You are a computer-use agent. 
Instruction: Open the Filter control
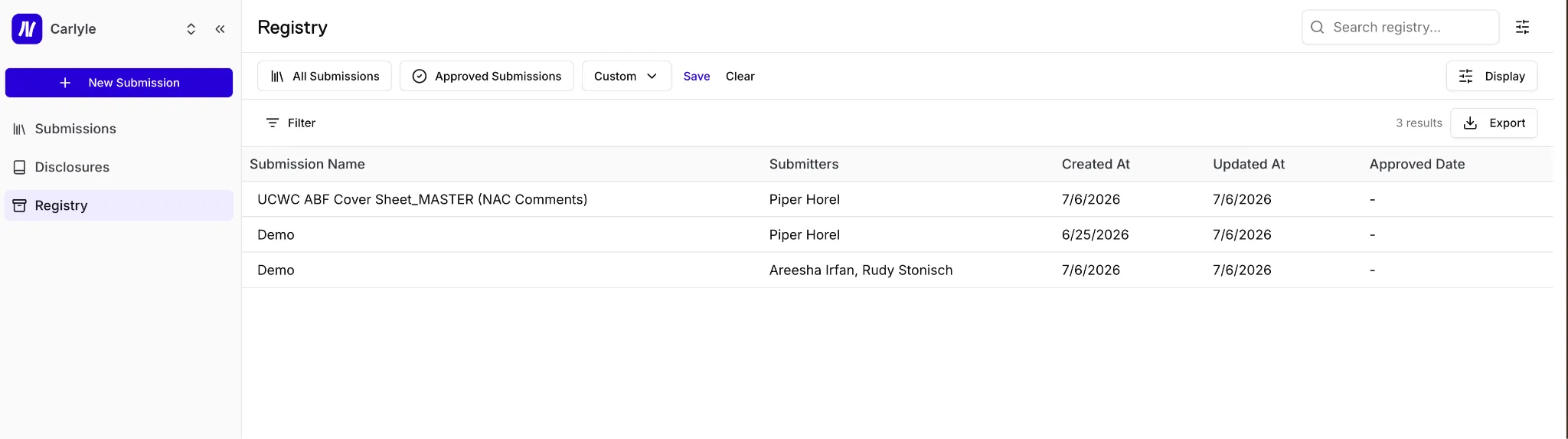tap(290, 123)
